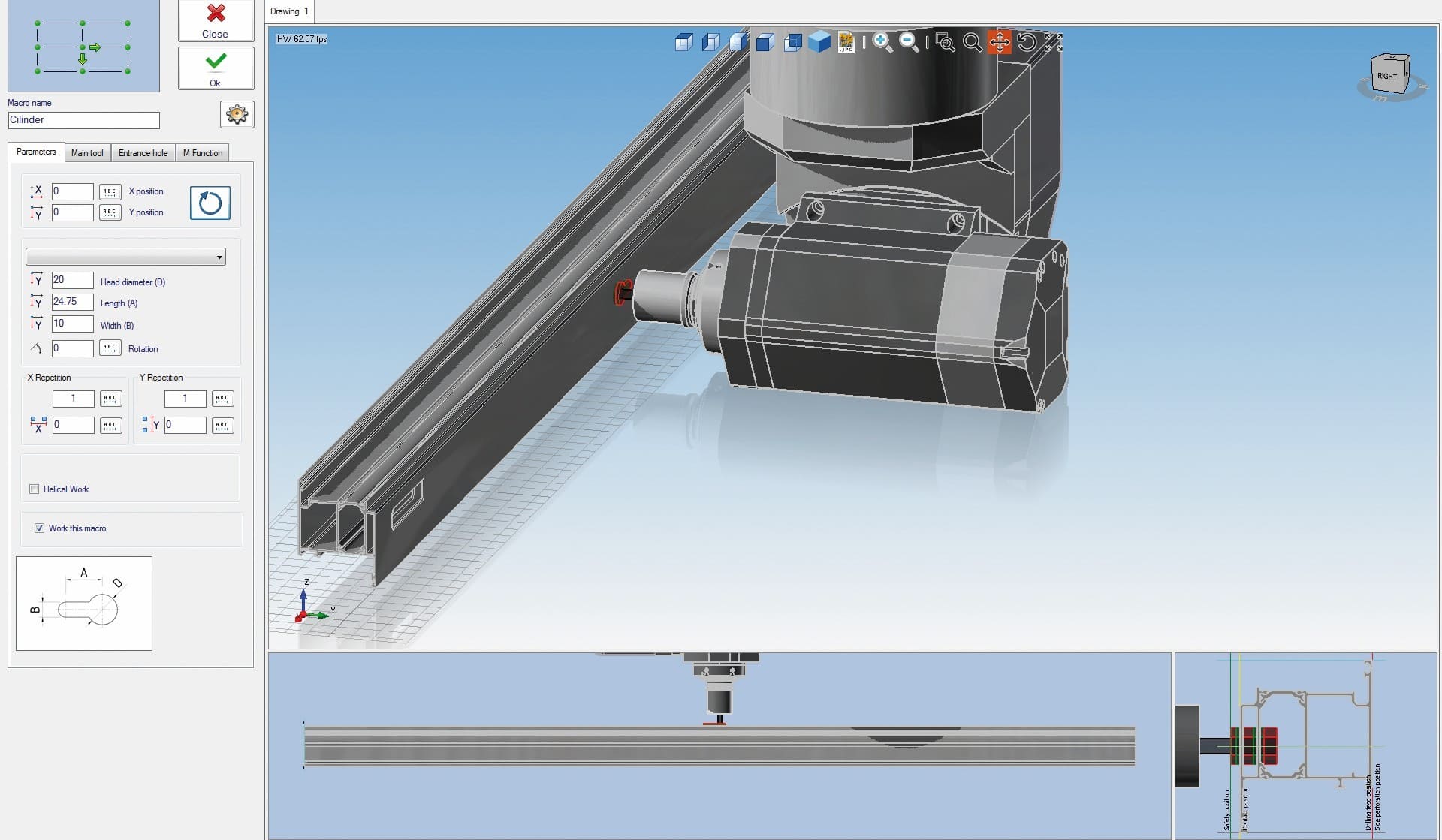Click the Head diameter (D) label

[133, 282]
